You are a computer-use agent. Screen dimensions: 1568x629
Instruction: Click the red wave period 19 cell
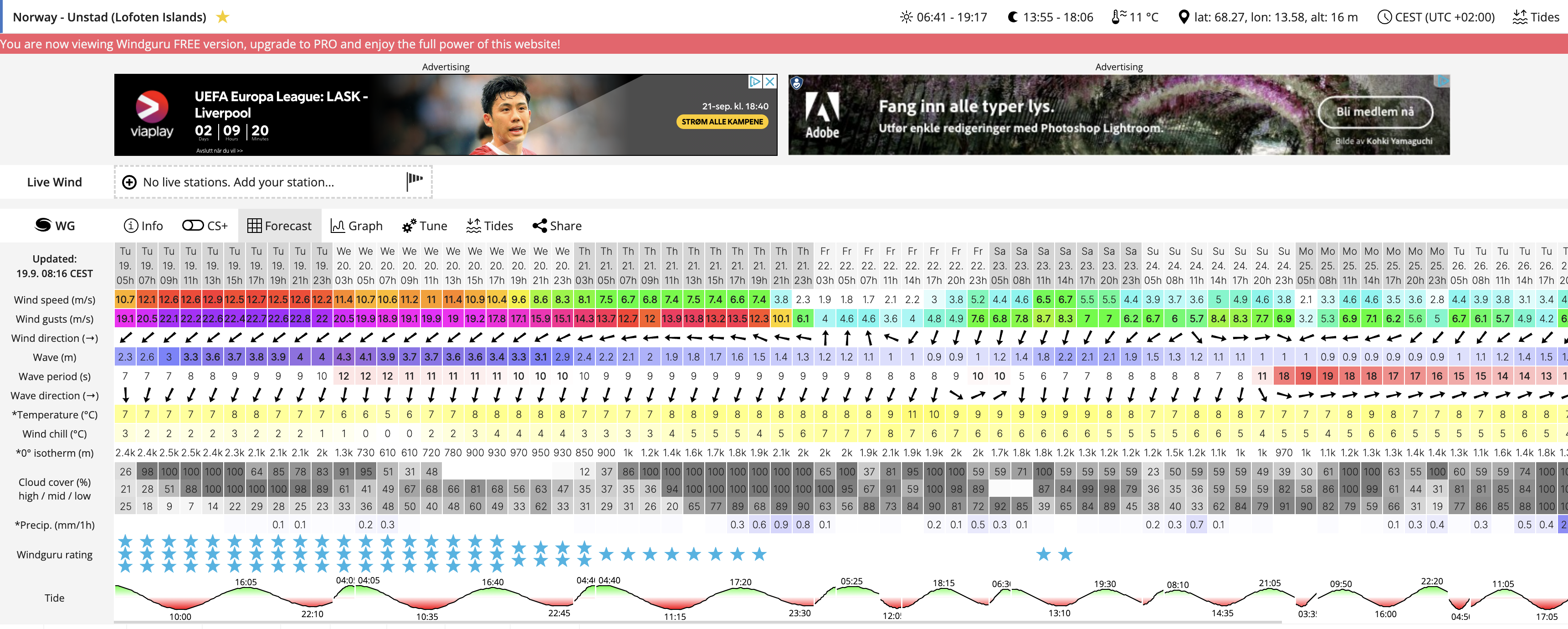tap(1306, 376)
